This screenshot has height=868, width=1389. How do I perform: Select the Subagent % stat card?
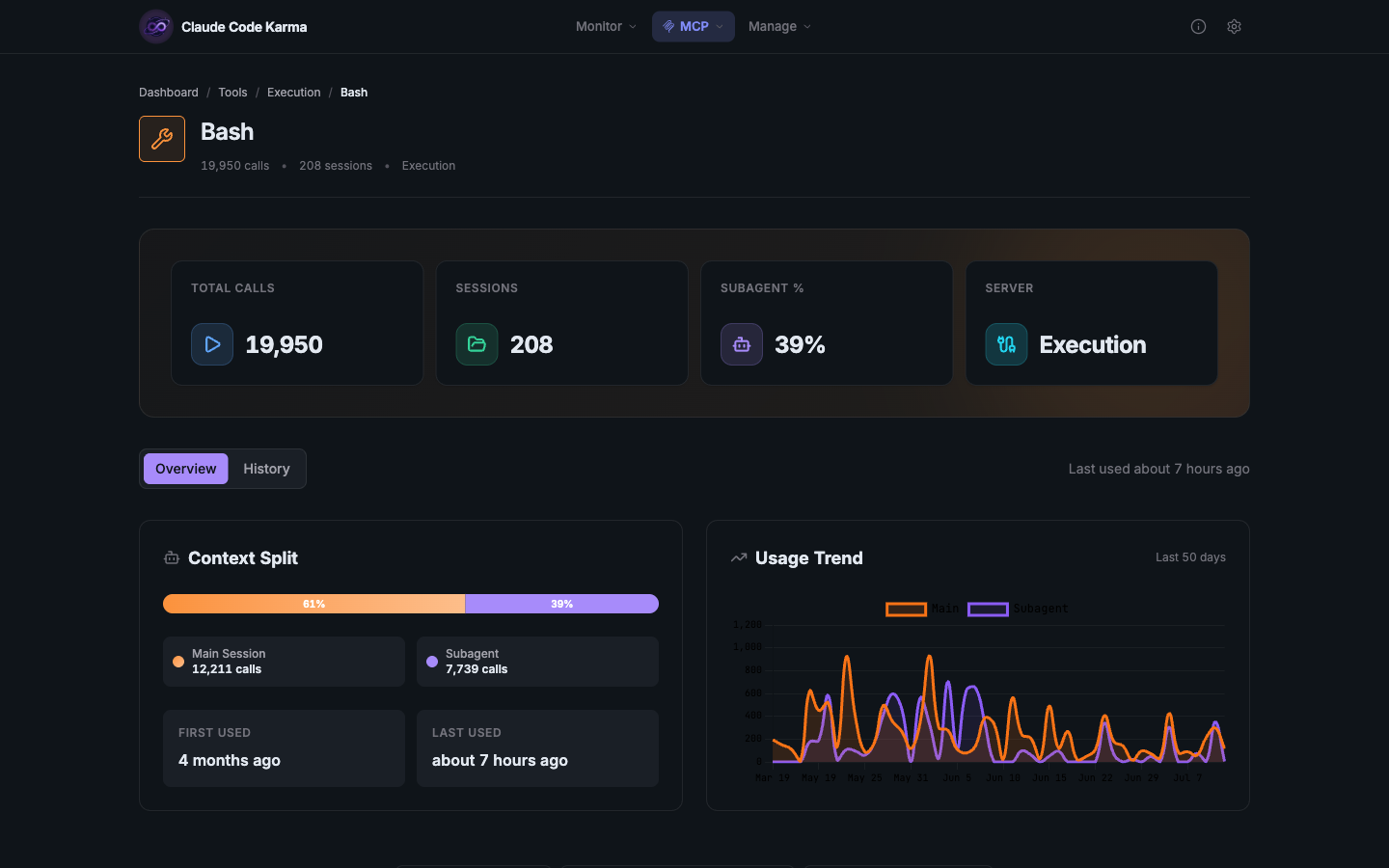[x=827, y=323]
